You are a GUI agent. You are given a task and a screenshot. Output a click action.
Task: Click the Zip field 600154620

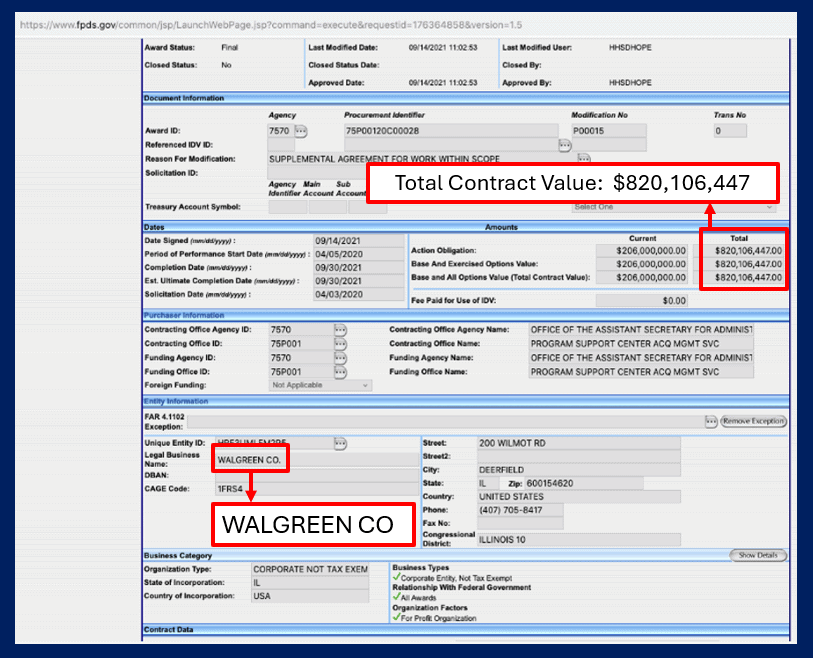point(584,483)
